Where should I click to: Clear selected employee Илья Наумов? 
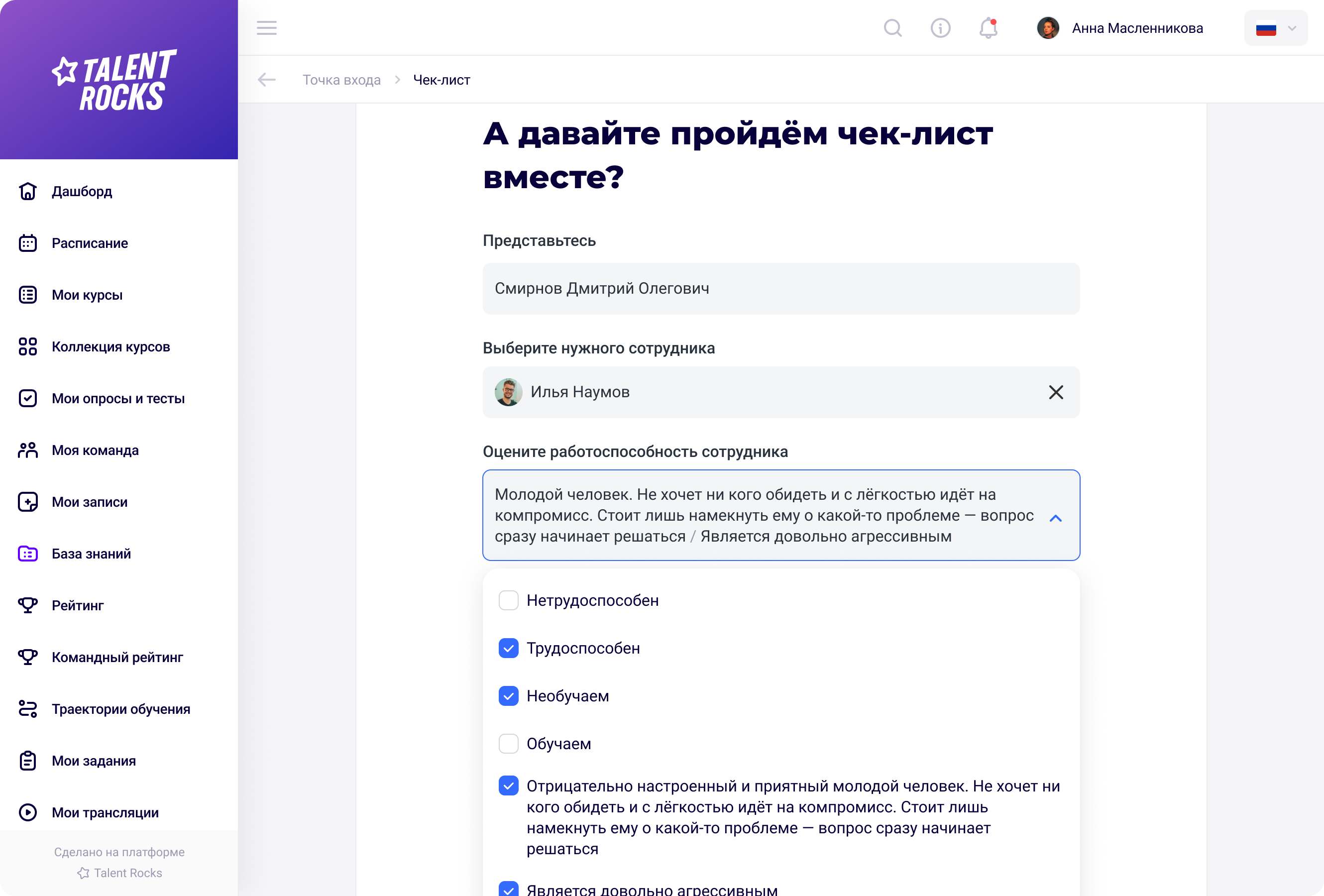click(1055, 392)
